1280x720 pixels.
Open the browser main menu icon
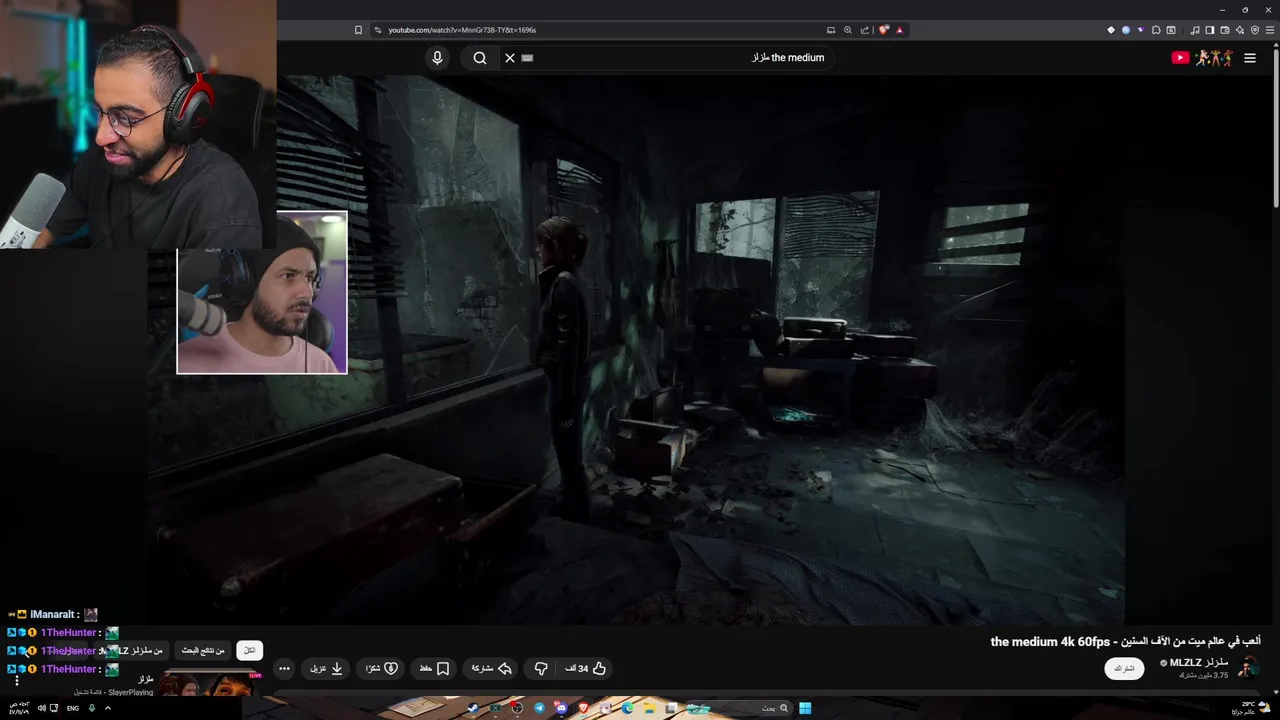pos(1271,30)
